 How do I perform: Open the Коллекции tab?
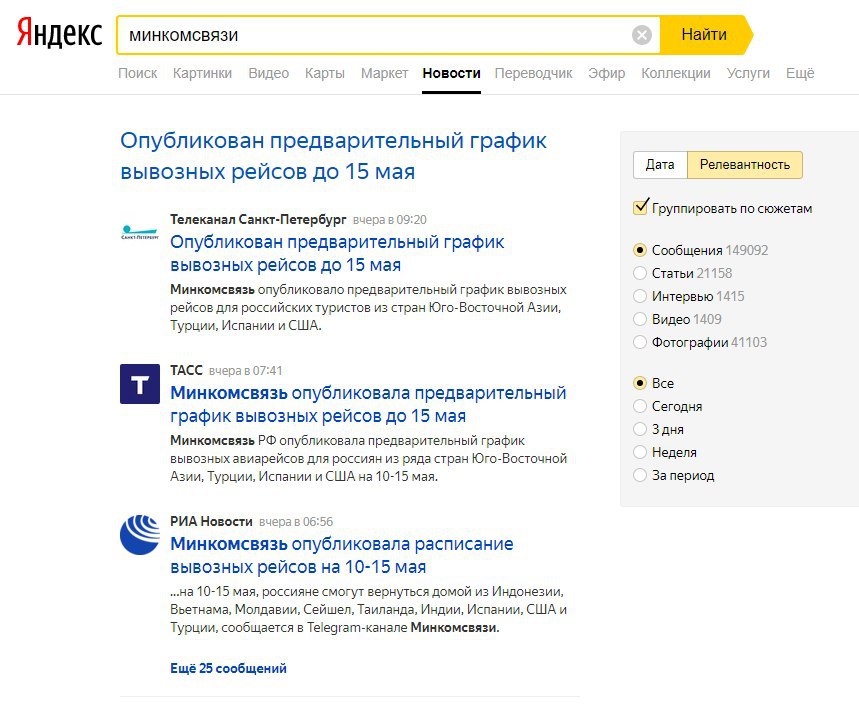(x=675, y=73)
